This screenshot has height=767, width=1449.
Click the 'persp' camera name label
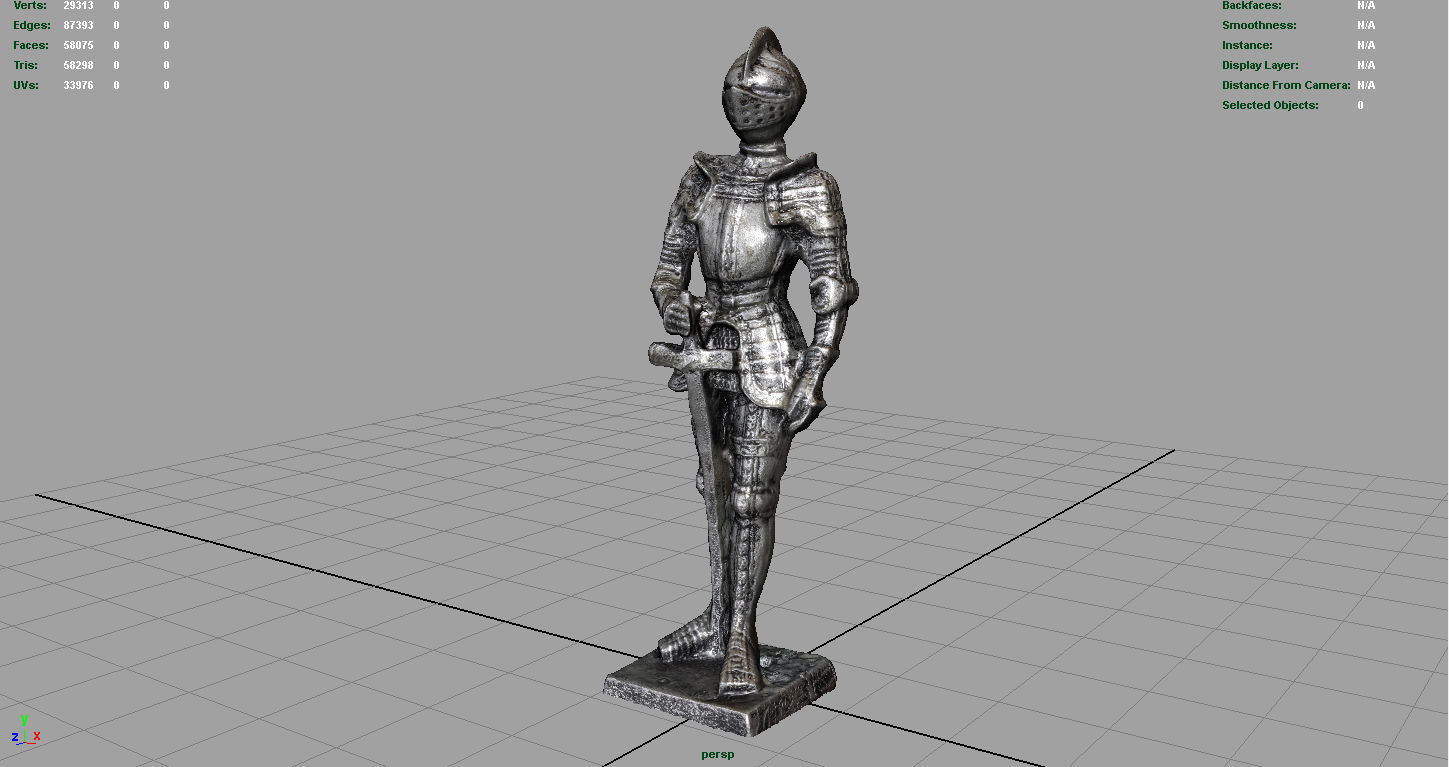tap(717, 754)
